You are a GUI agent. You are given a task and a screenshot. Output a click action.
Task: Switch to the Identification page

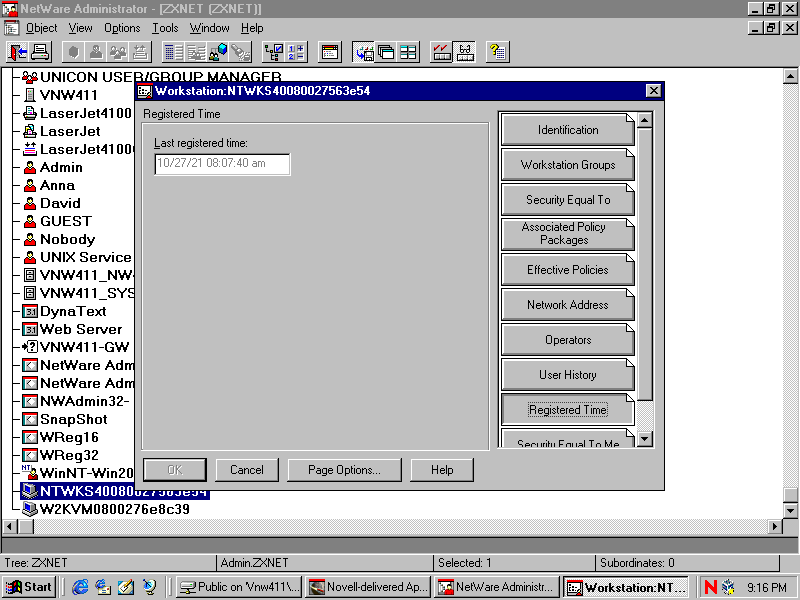point(568,130)
